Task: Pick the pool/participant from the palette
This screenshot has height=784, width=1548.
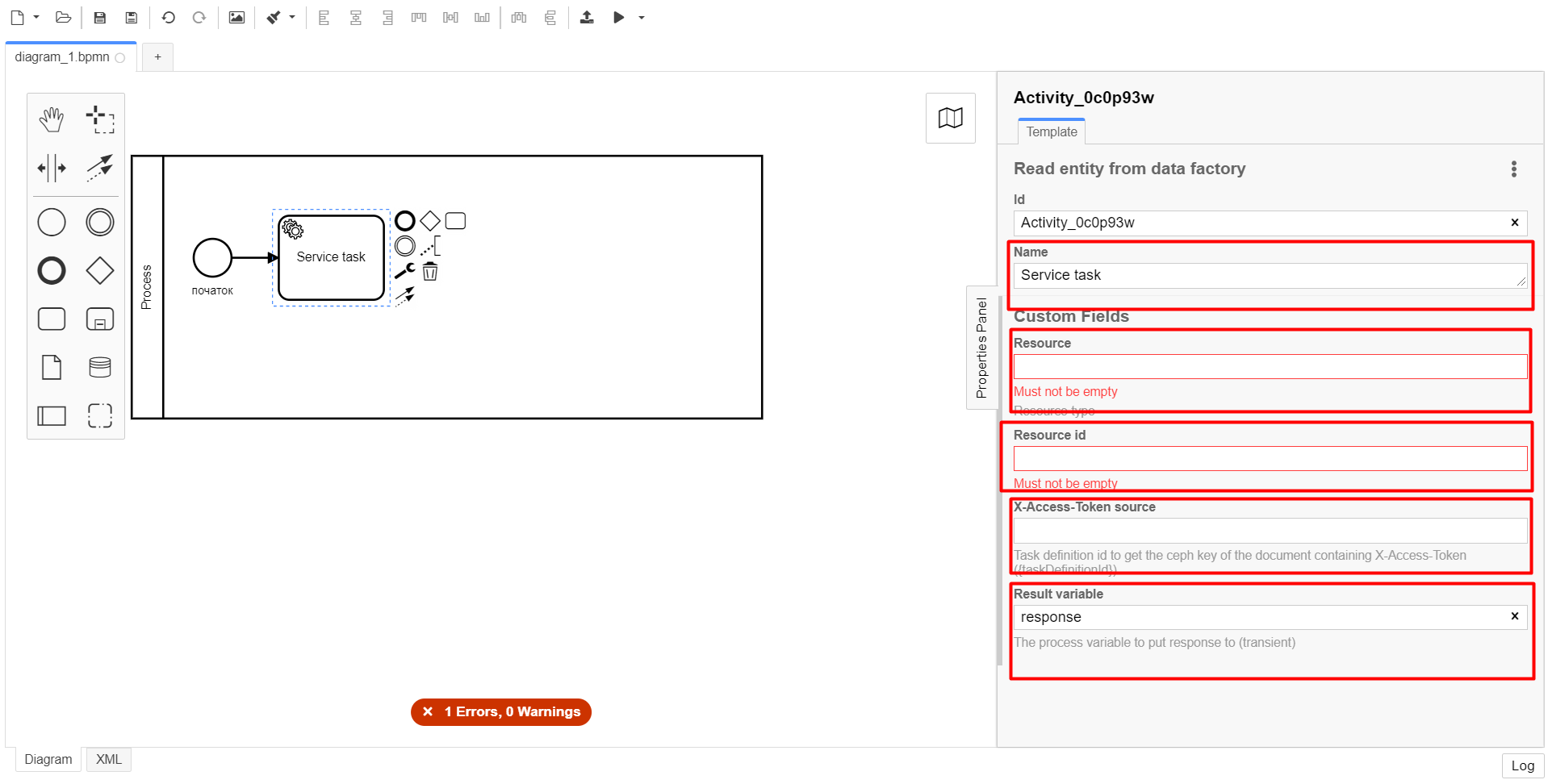Action: pyautogui.click(x=52, y=415)
